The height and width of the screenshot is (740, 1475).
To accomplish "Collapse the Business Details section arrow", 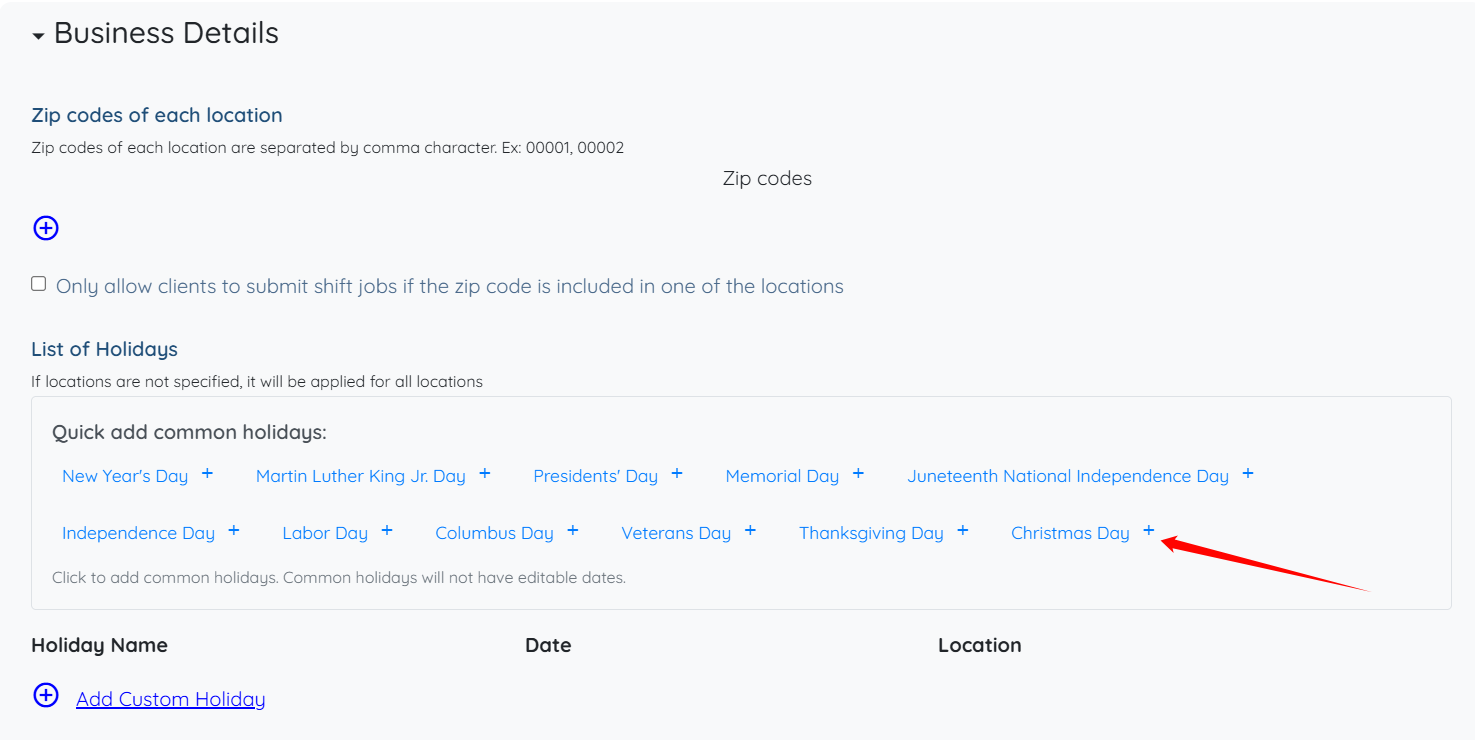I will 38,36.
